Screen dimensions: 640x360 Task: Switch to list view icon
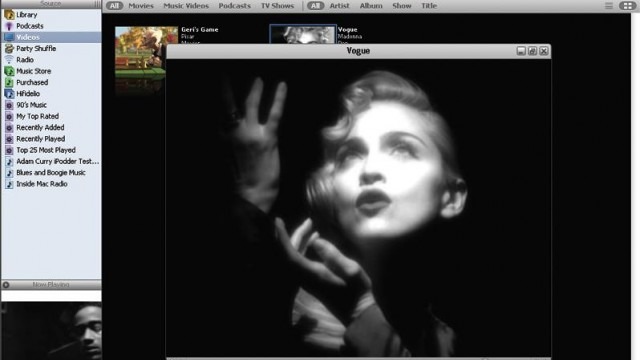point(609,6)
